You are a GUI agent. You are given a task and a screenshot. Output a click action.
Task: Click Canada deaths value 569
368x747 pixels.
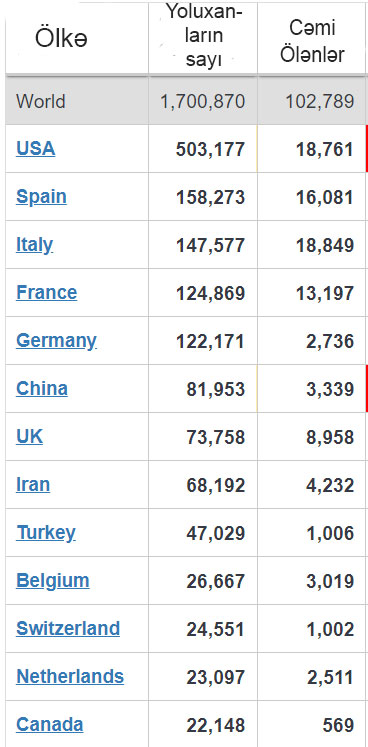pos(338,726)
